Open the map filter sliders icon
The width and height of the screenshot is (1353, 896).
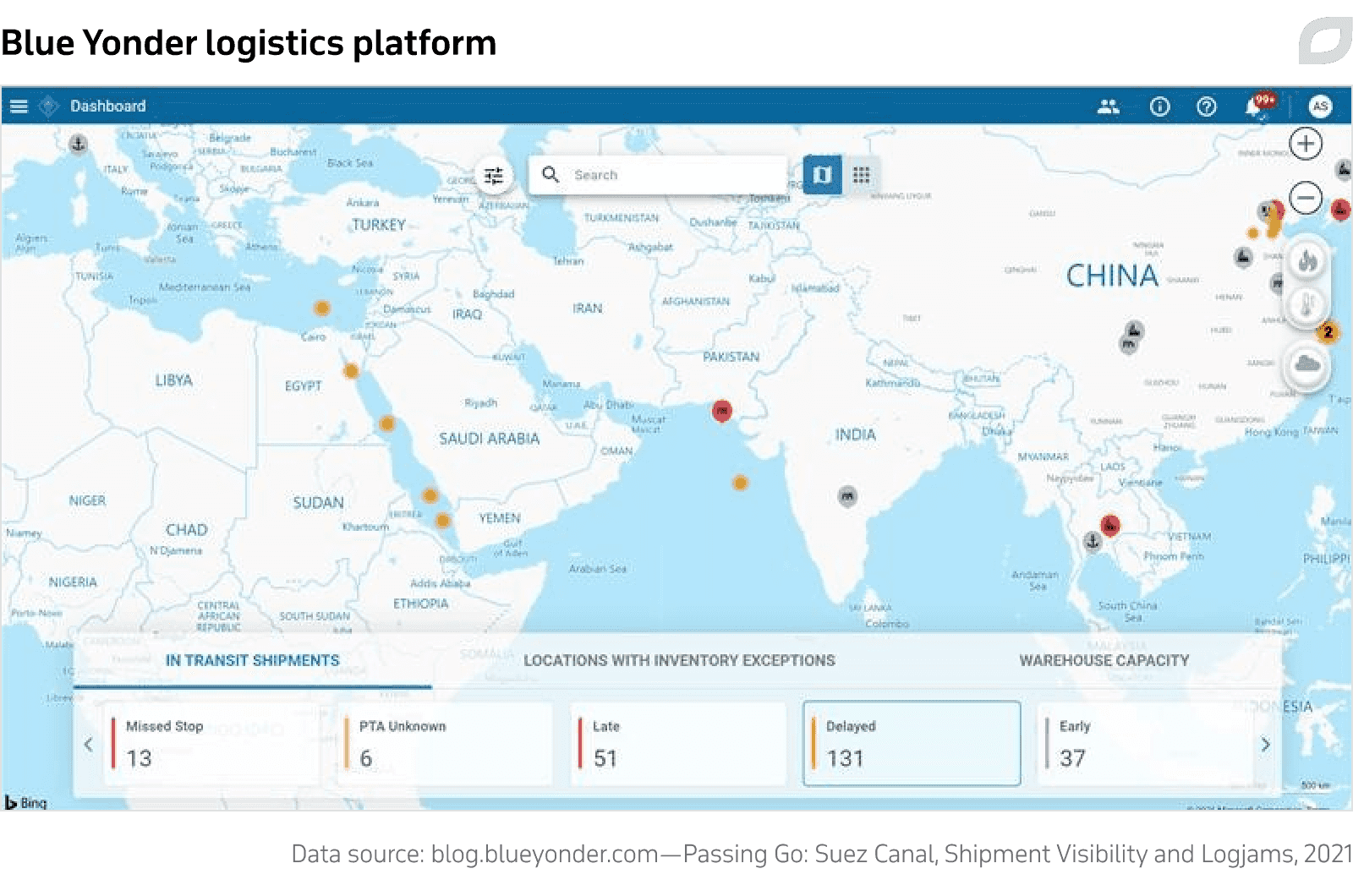point(493,176)
